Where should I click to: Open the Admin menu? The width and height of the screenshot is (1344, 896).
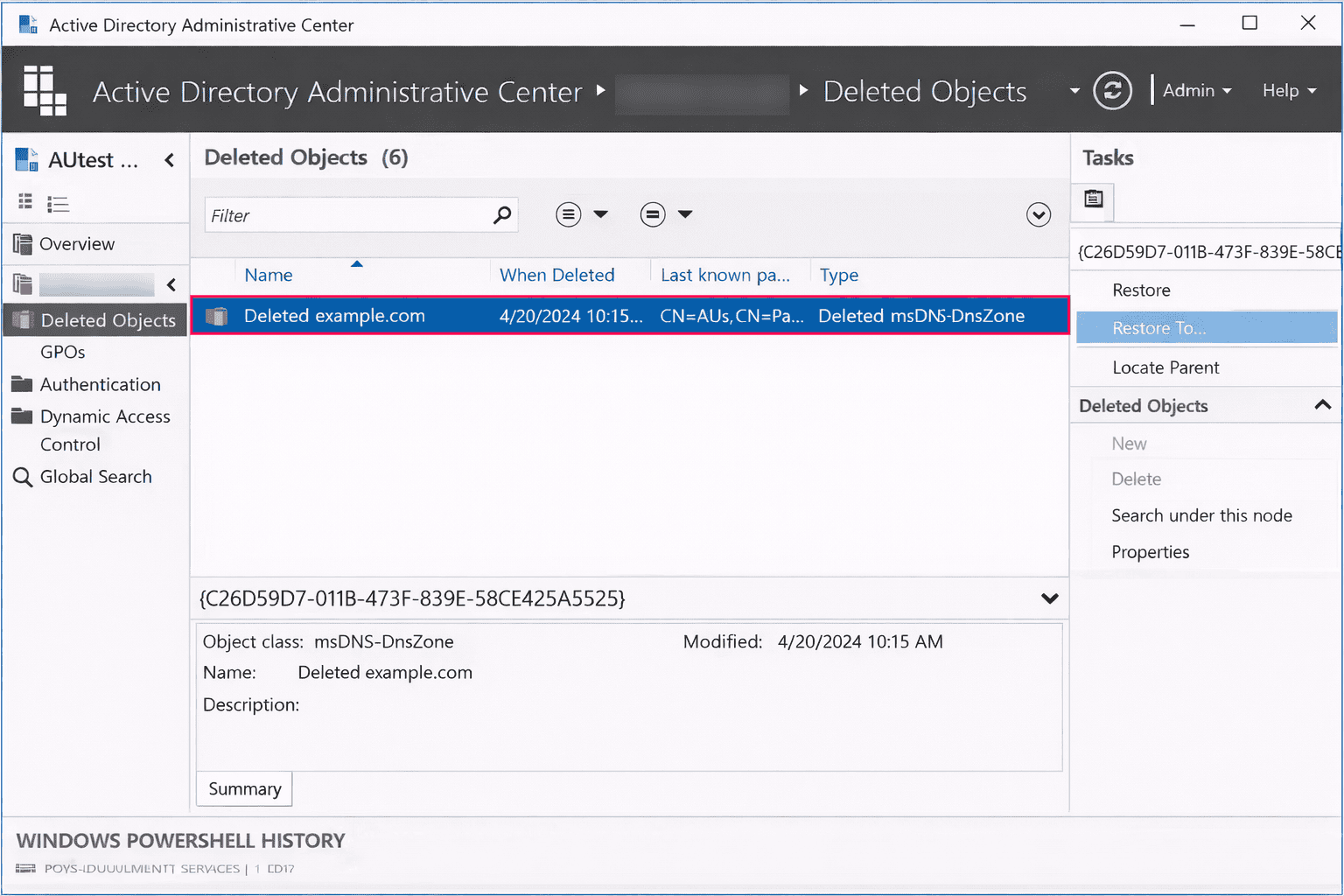pyautogui.click(x=1196, y=90)
